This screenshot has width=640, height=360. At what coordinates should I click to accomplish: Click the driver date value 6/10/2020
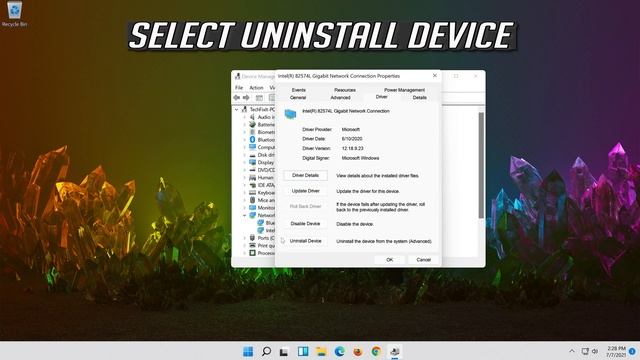(x=352, y=139)
